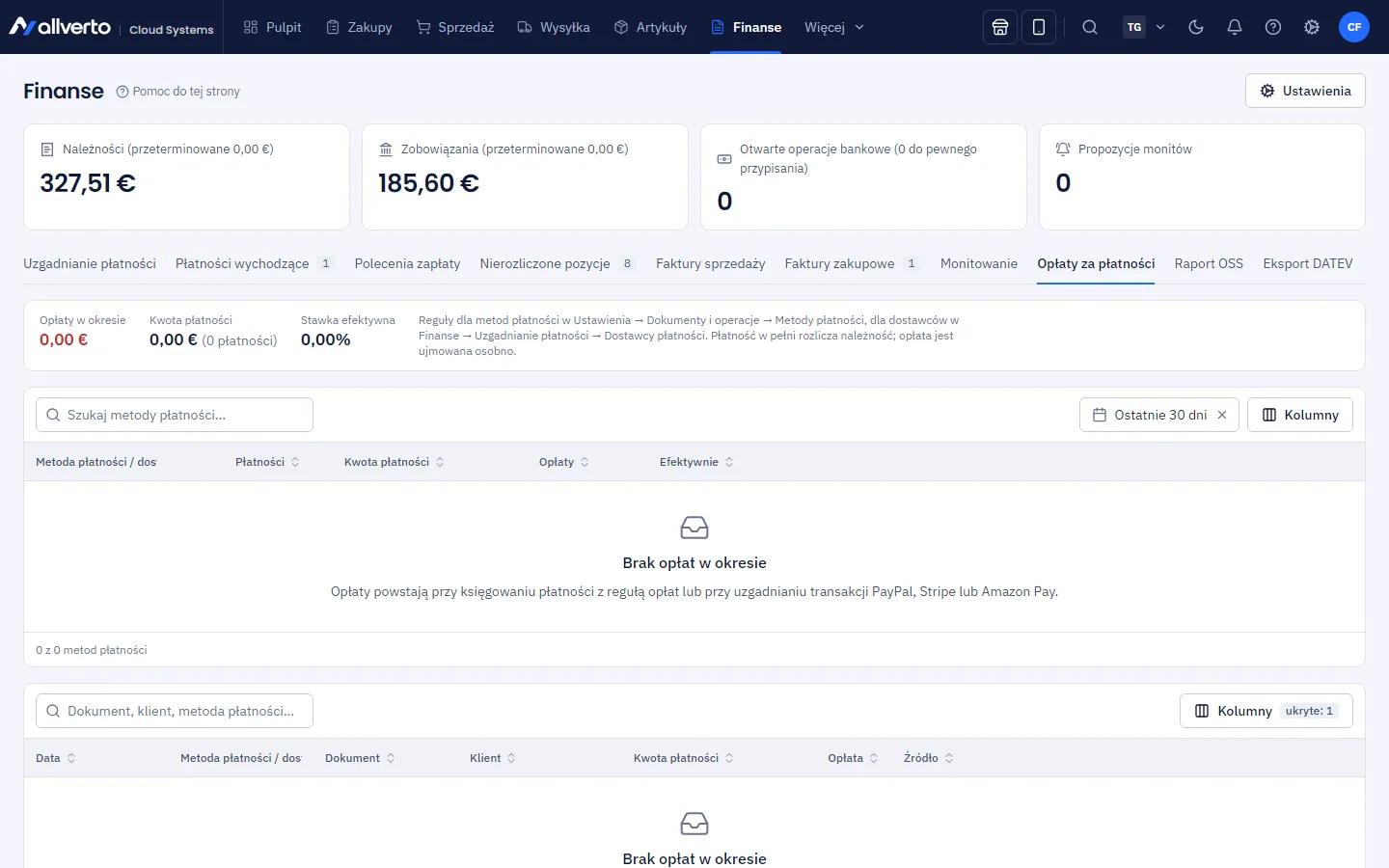Open the settings gear in top bar

[1312, 27]
